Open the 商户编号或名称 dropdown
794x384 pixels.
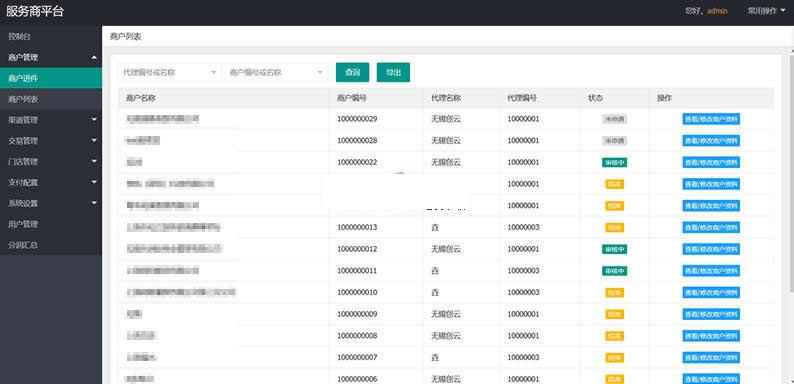277,72
